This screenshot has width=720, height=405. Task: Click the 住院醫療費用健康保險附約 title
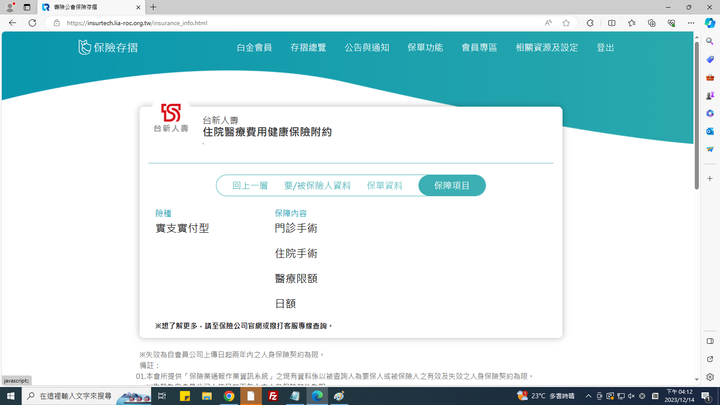(267, 132)
